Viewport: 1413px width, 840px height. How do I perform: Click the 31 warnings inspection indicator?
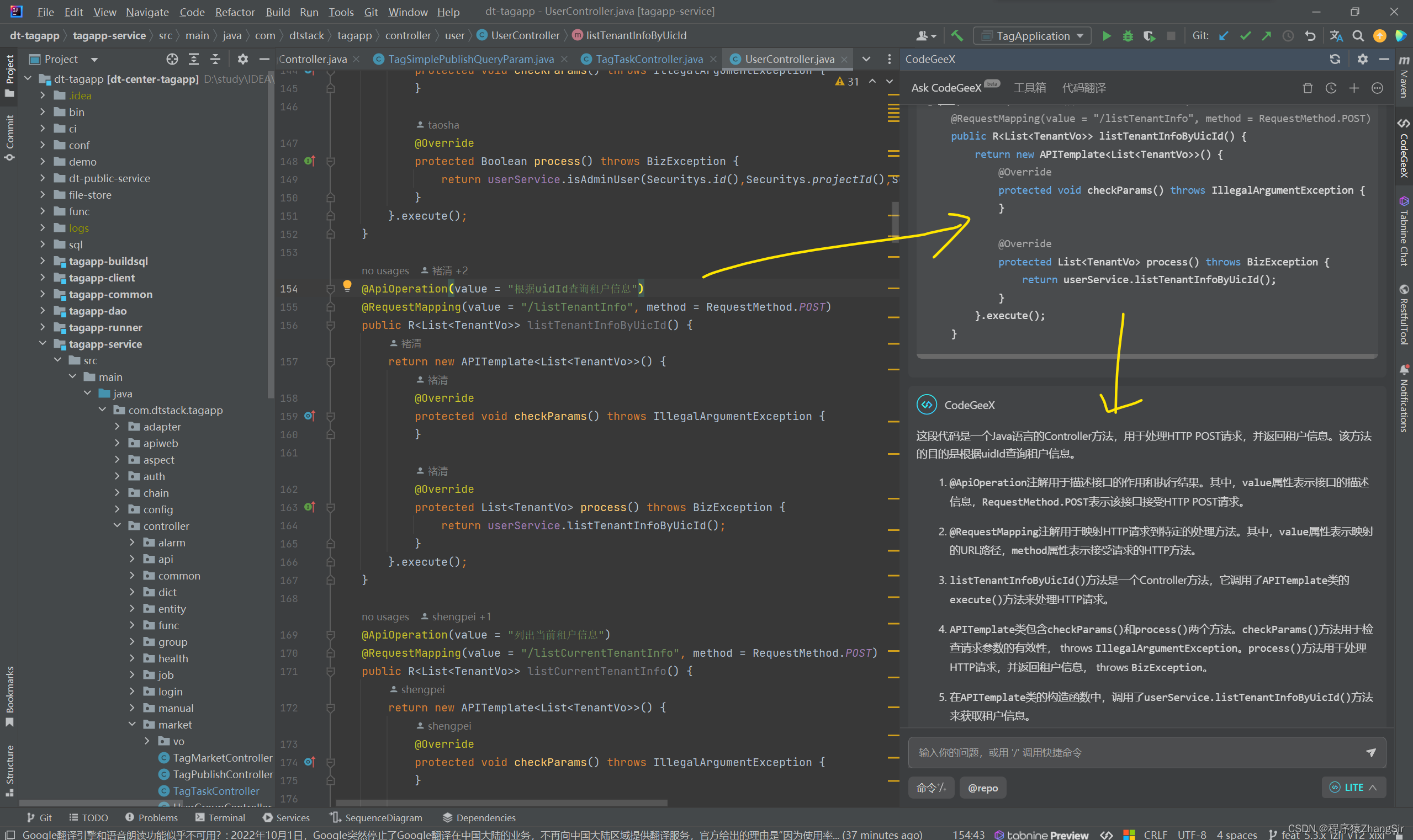847,82
